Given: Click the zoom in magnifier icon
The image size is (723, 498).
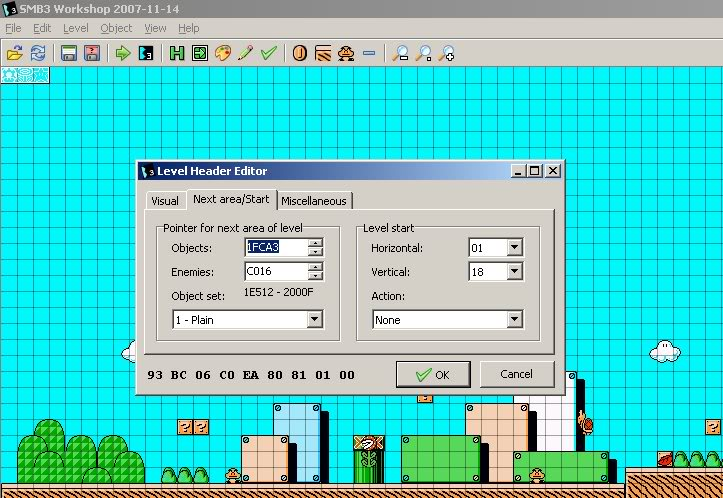Looking at the screenshot, I should pyautogui.click(x=447, y=53).
